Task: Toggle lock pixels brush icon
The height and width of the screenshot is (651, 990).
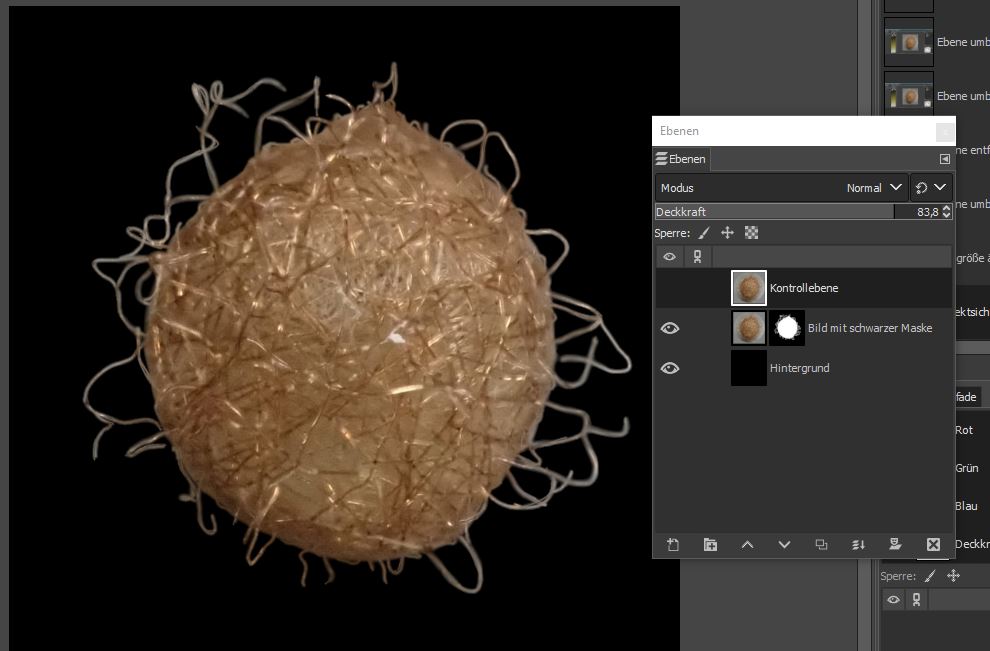Action: pyautogui.click(x=704, y=233)
